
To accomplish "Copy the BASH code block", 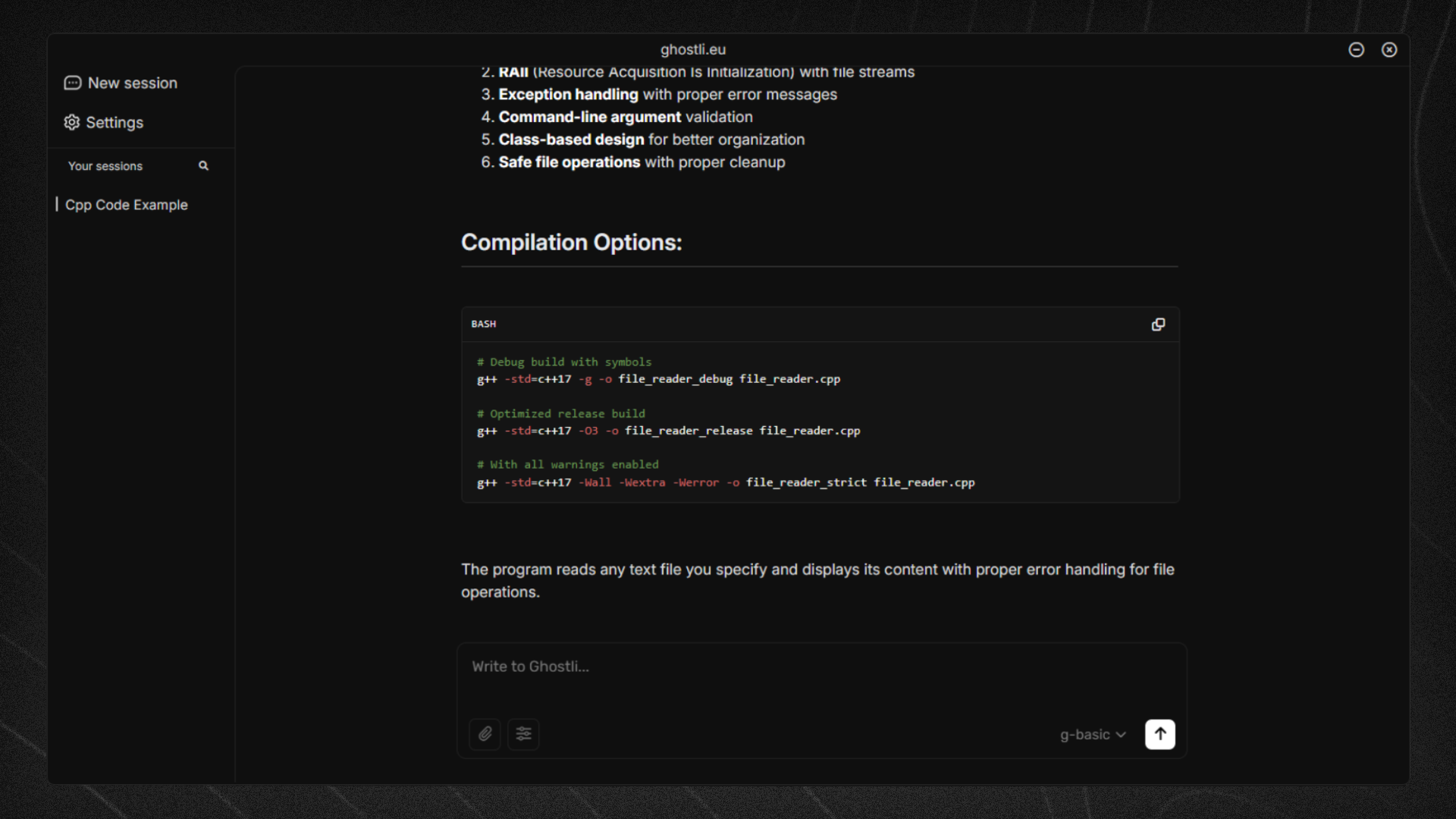I will [x=1158, y=325].
